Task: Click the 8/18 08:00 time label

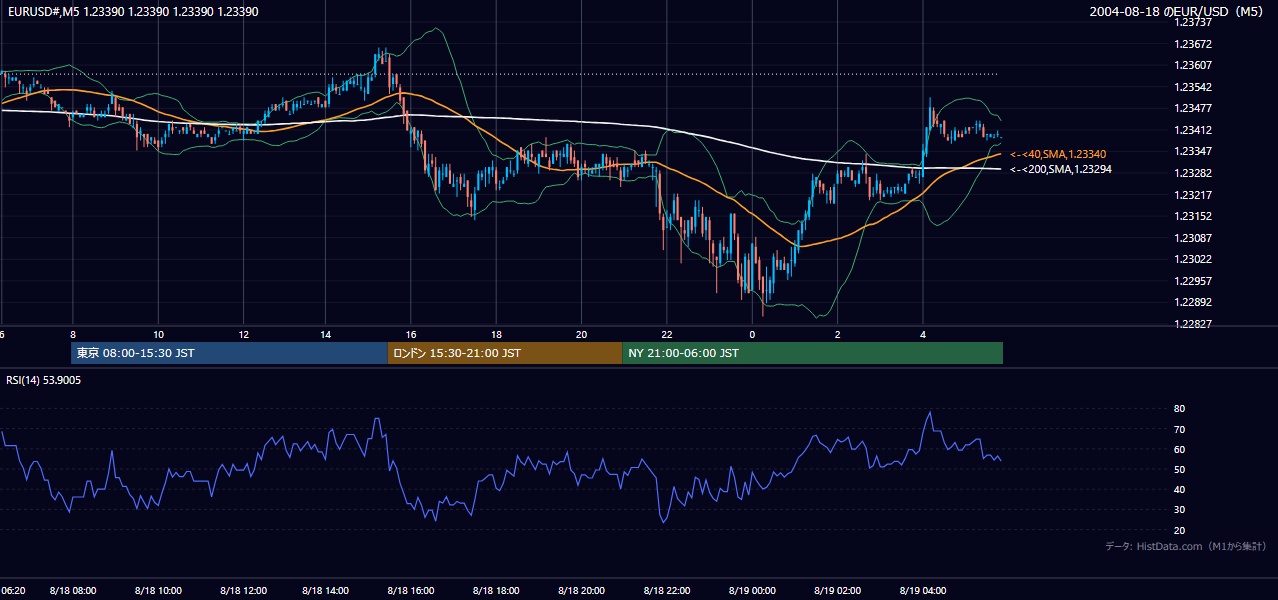Action: click(73, 591)
